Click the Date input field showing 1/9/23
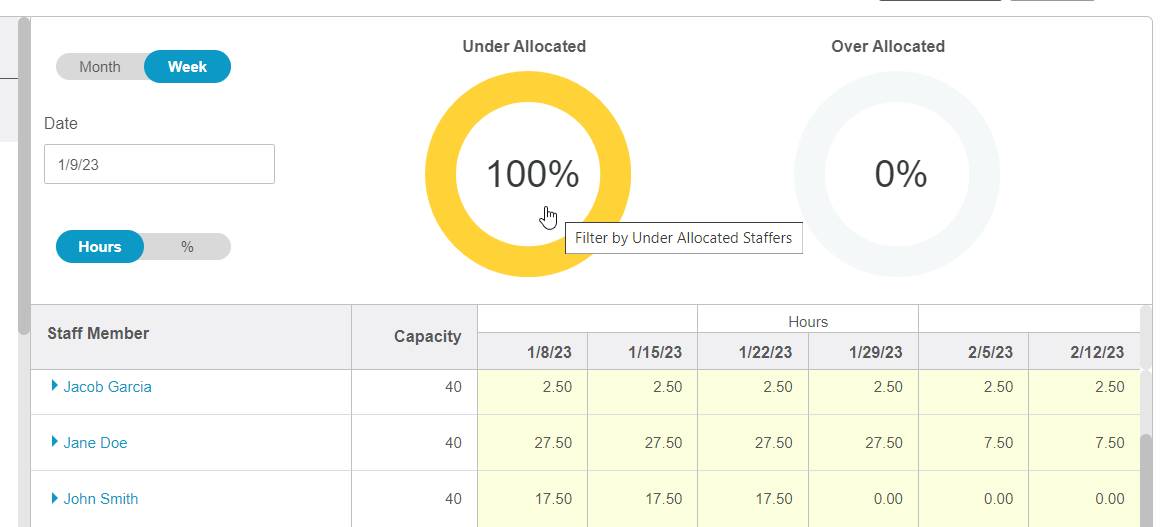Image resolution: width=1164 pixels, height=527 pixels. click(x=159, y=164)
